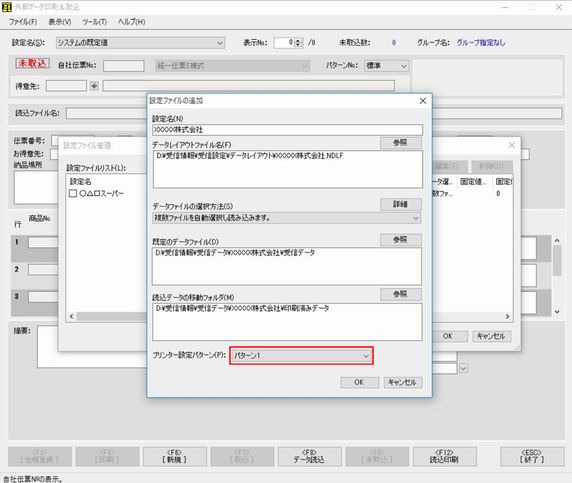
Task: Check the ○△□スーパー checkbox
Action: tap(73, 193)
